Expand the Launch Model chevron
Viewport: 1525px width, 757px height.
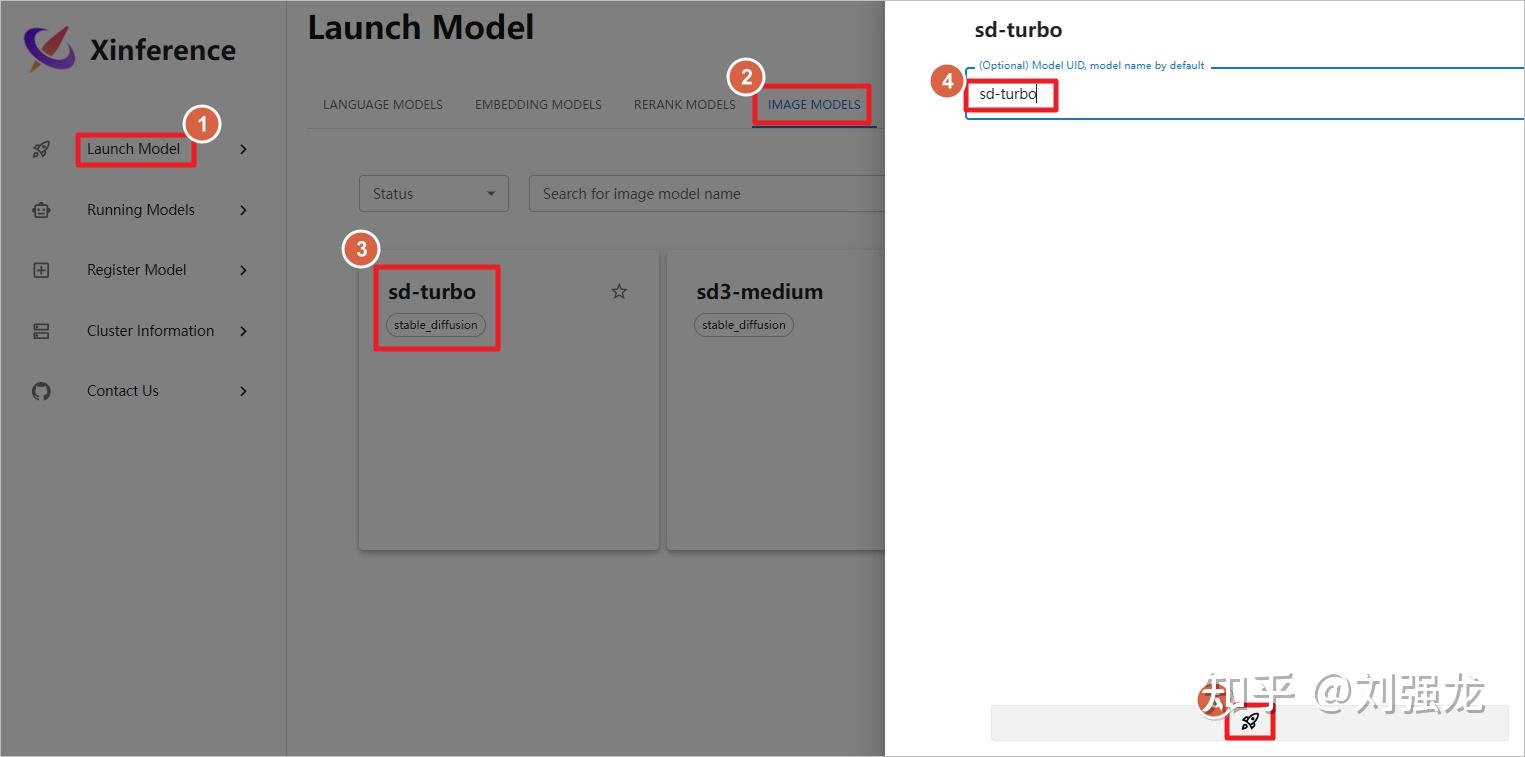pyautogui.click(x=243, y=150)
